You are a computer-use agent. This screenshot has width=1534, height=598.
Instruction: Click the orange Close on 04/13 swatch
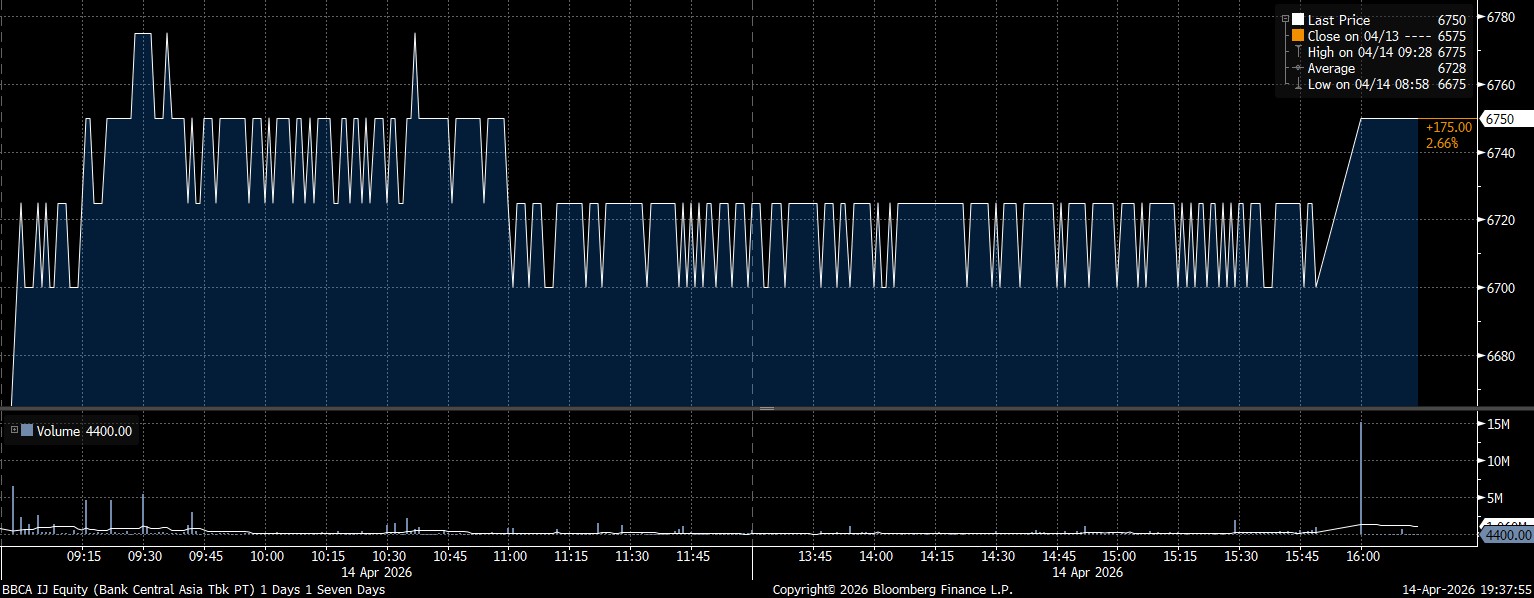[1298, 36]
